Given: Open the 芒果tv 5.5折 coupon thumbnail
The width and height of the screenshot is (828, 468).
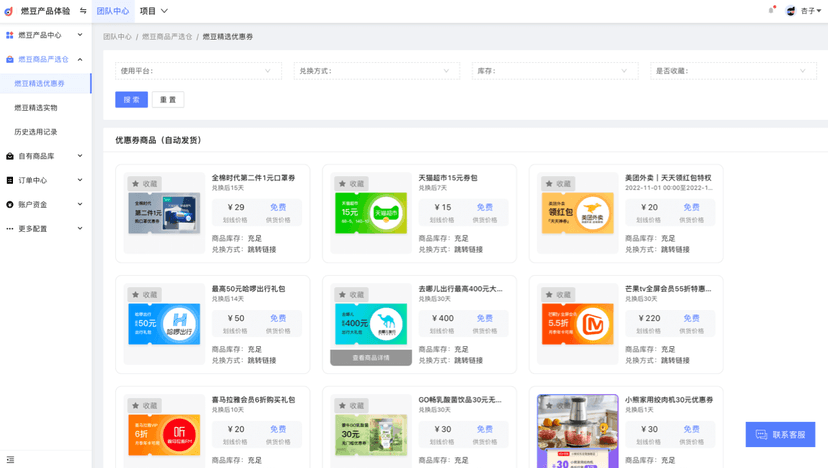Looking at the screenshot, I should point(578,324).
